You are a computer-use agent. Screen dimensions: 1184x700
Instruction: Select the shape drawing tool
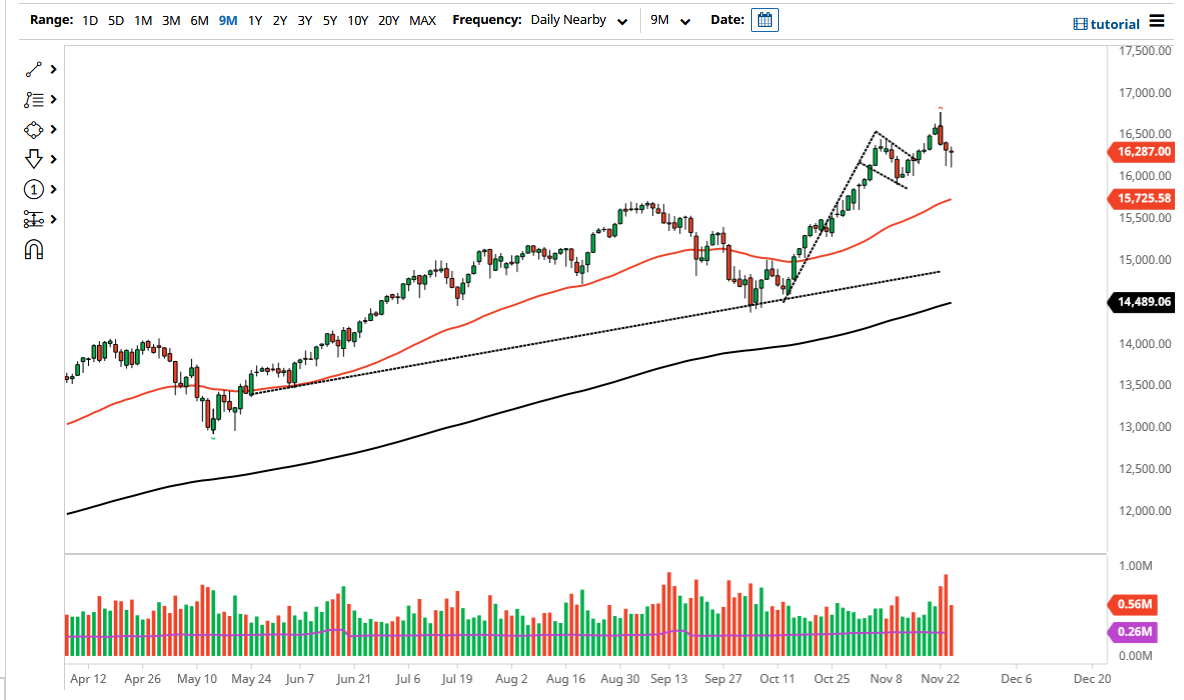tap(32, 129)
